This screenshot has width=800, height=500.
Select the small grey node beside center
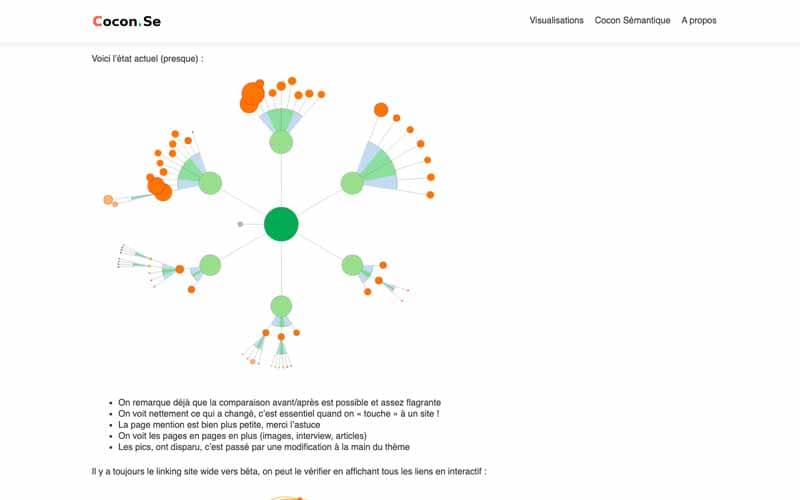pos(240,224)
